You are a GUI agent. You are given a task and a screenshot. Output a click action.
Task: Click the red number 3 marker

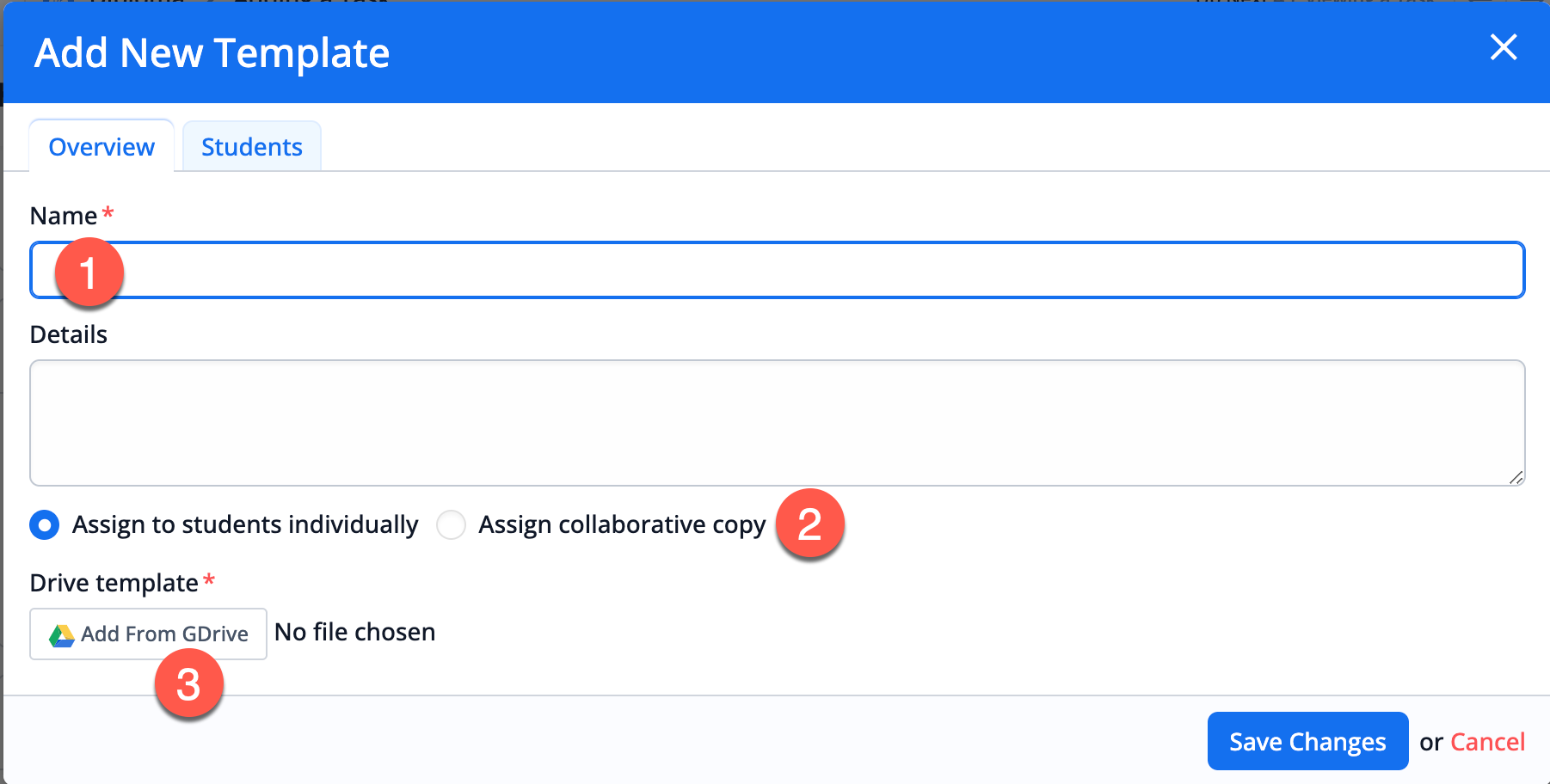point(188,684)
